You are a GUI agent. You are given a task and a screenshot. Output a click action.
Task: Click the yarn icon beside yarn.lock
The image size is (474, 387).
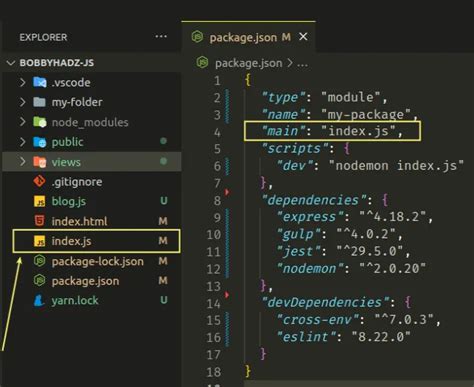coord(39,300)
